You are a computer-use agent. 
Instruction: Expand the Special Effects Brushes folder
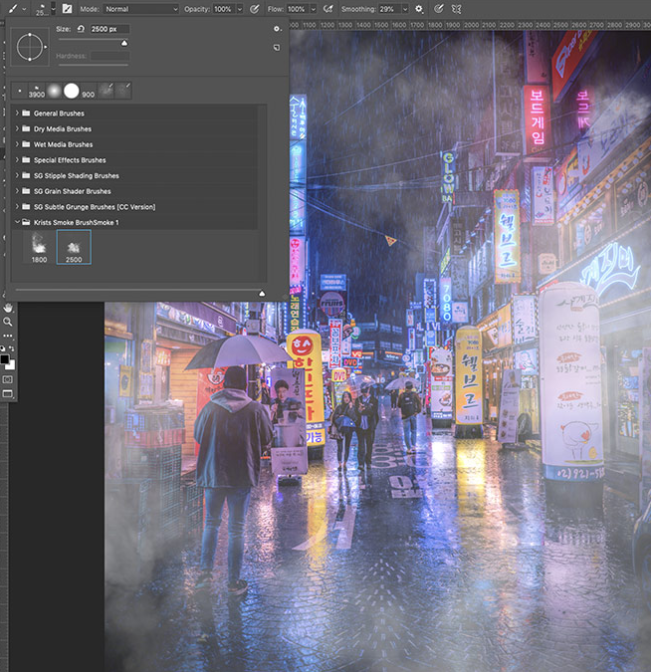point(17,160)
